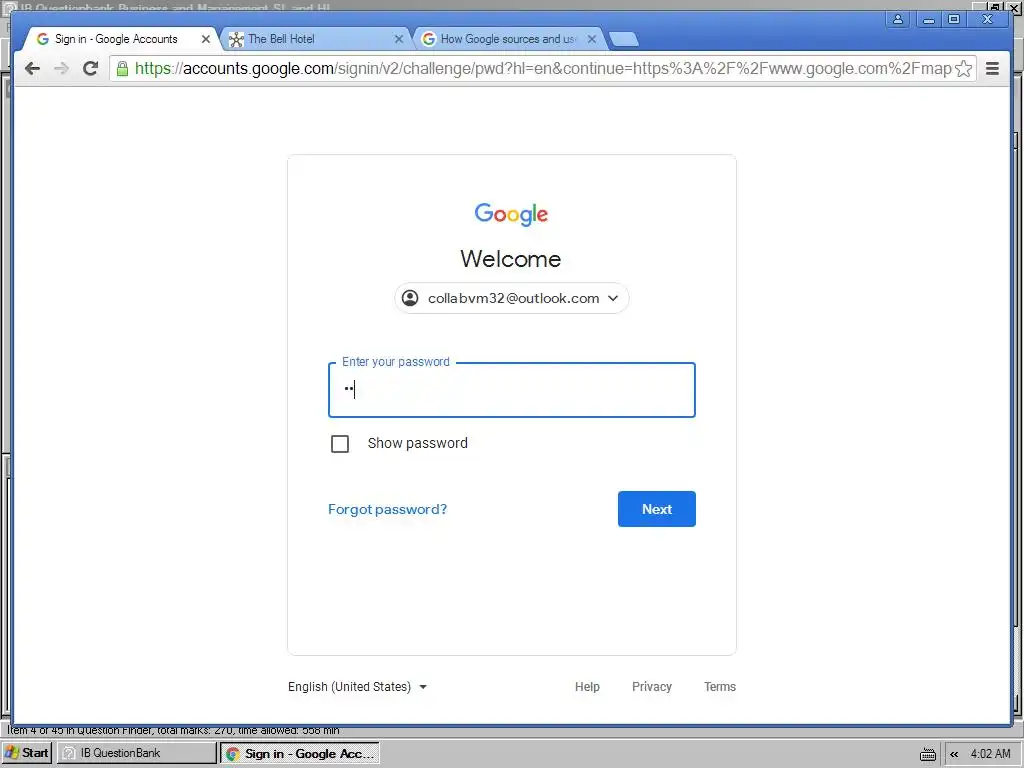Reload the page with the refresh icon
The image size is (1024, 768).
(90, 68)
